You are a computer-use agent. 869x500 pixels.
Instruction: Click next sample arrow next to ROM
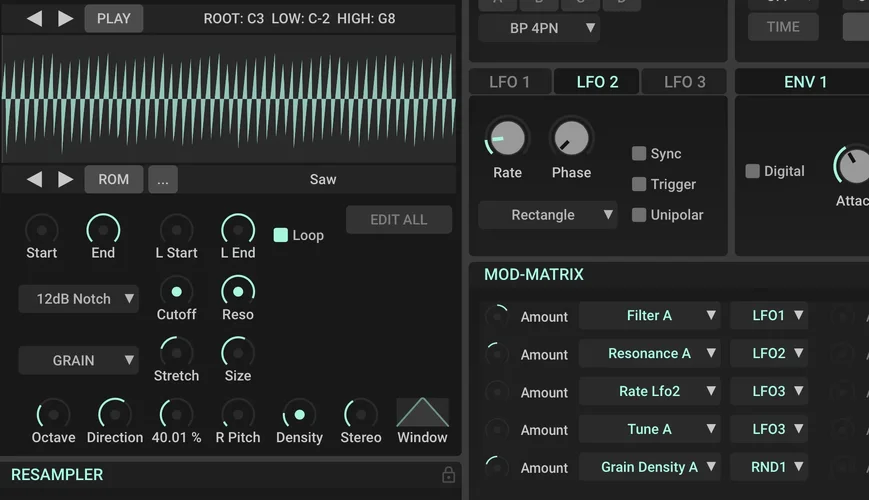coord(66,180)
